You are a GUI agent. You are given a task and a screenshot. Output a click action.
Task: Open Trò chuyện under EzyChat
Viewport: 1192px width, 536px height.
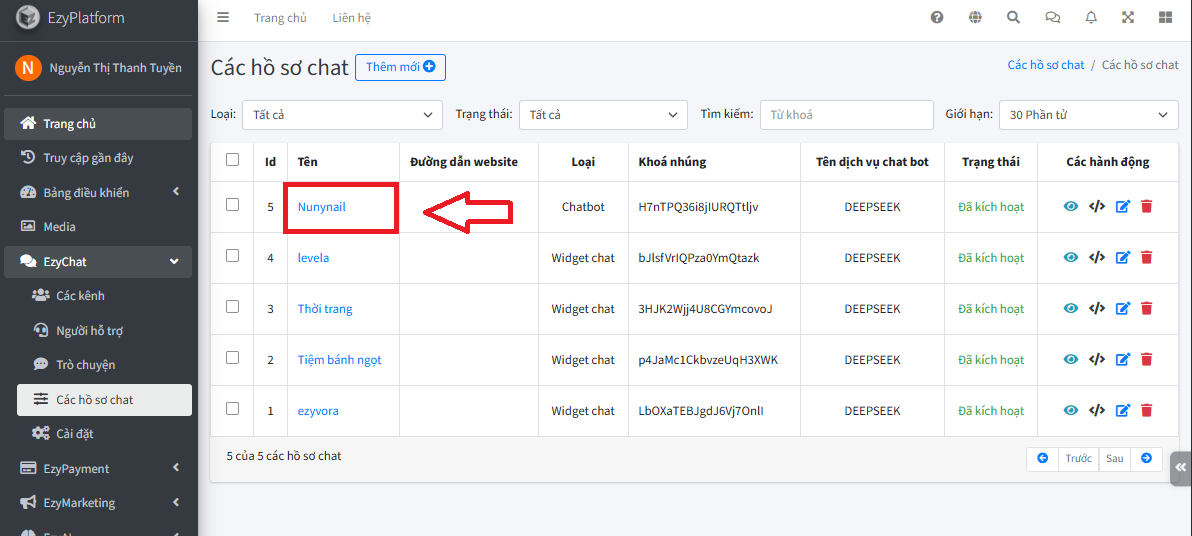pos(104,365)
